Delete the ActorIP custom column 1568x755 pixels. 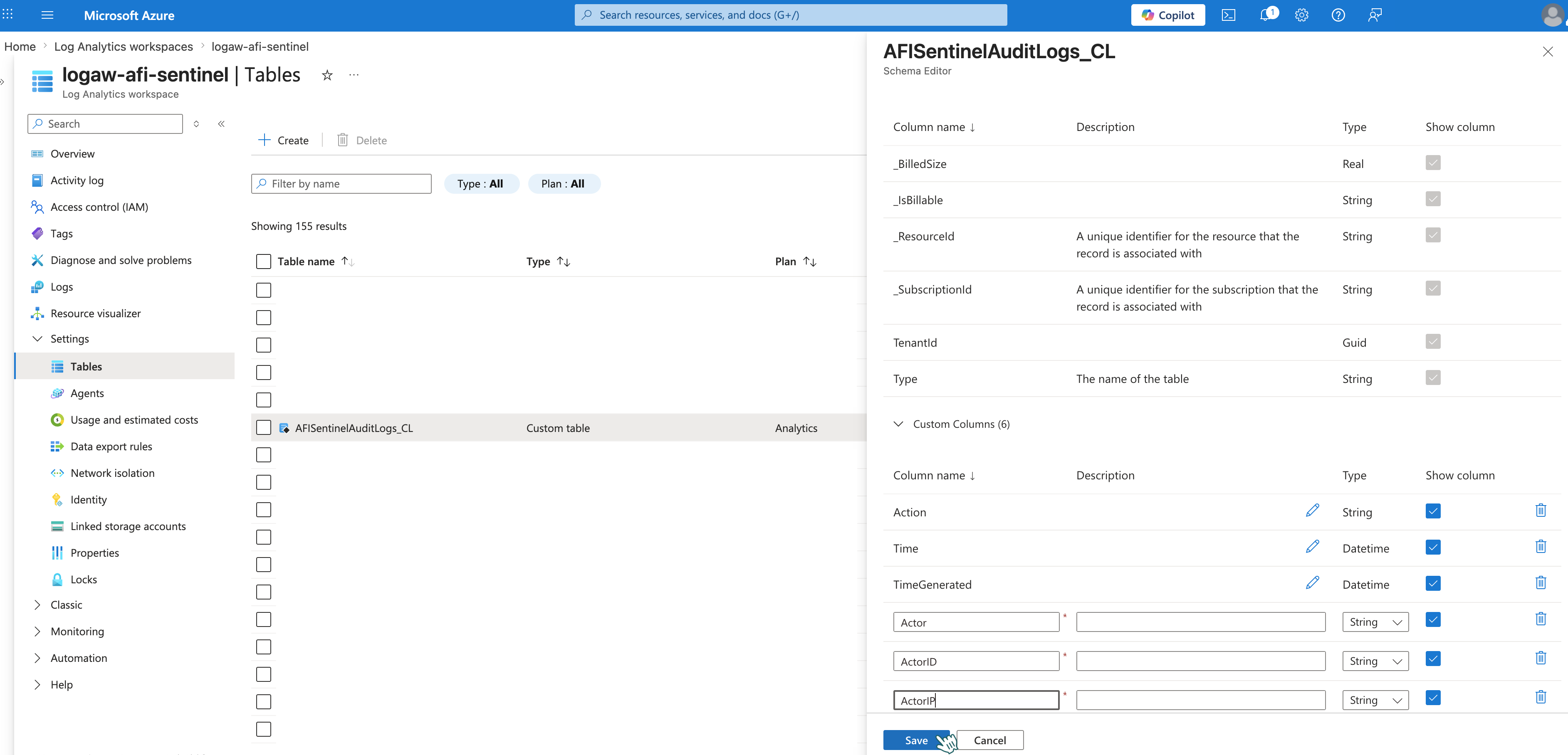(1541, 697)
